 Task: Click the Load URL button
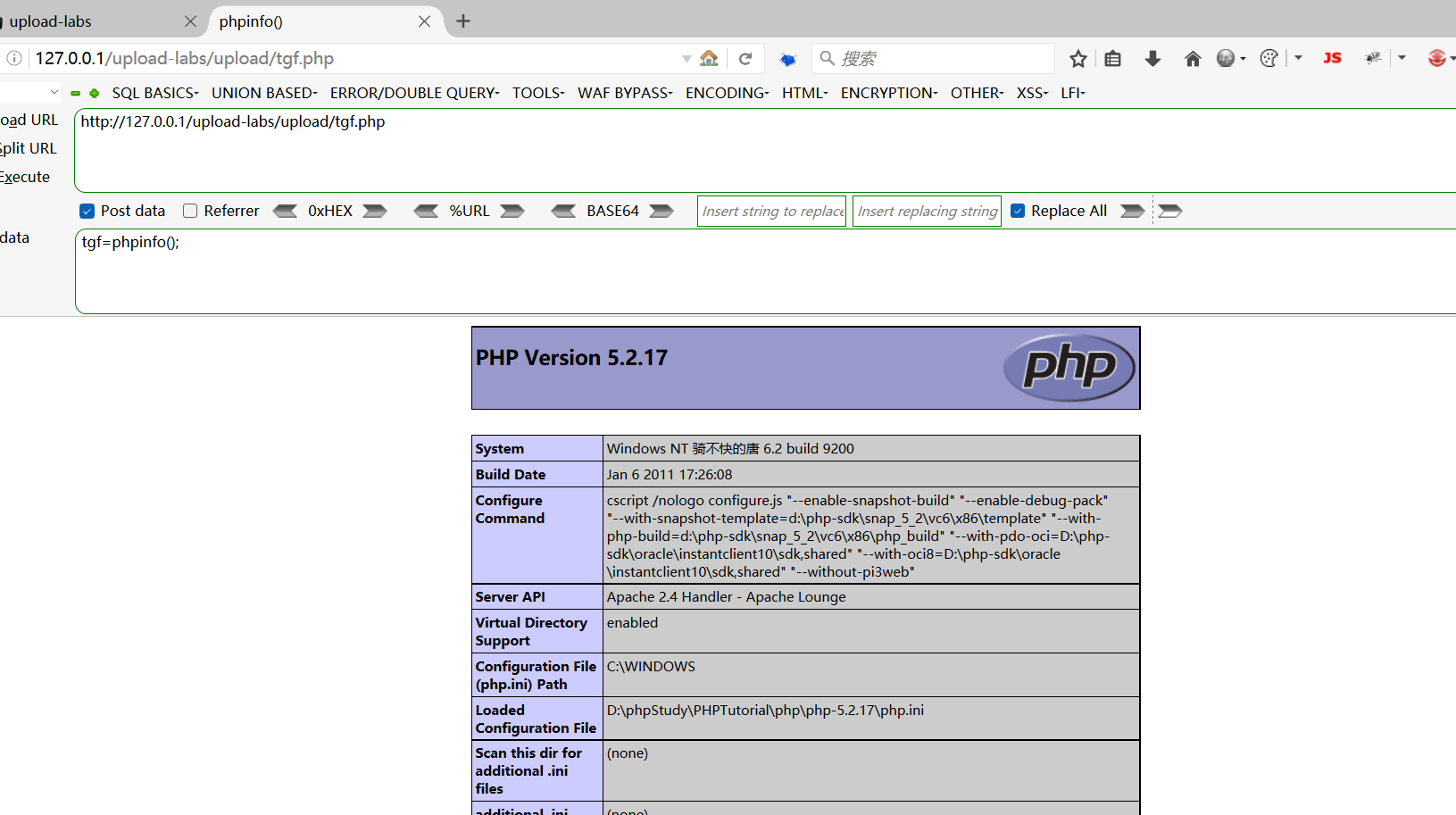coord(29,120)
